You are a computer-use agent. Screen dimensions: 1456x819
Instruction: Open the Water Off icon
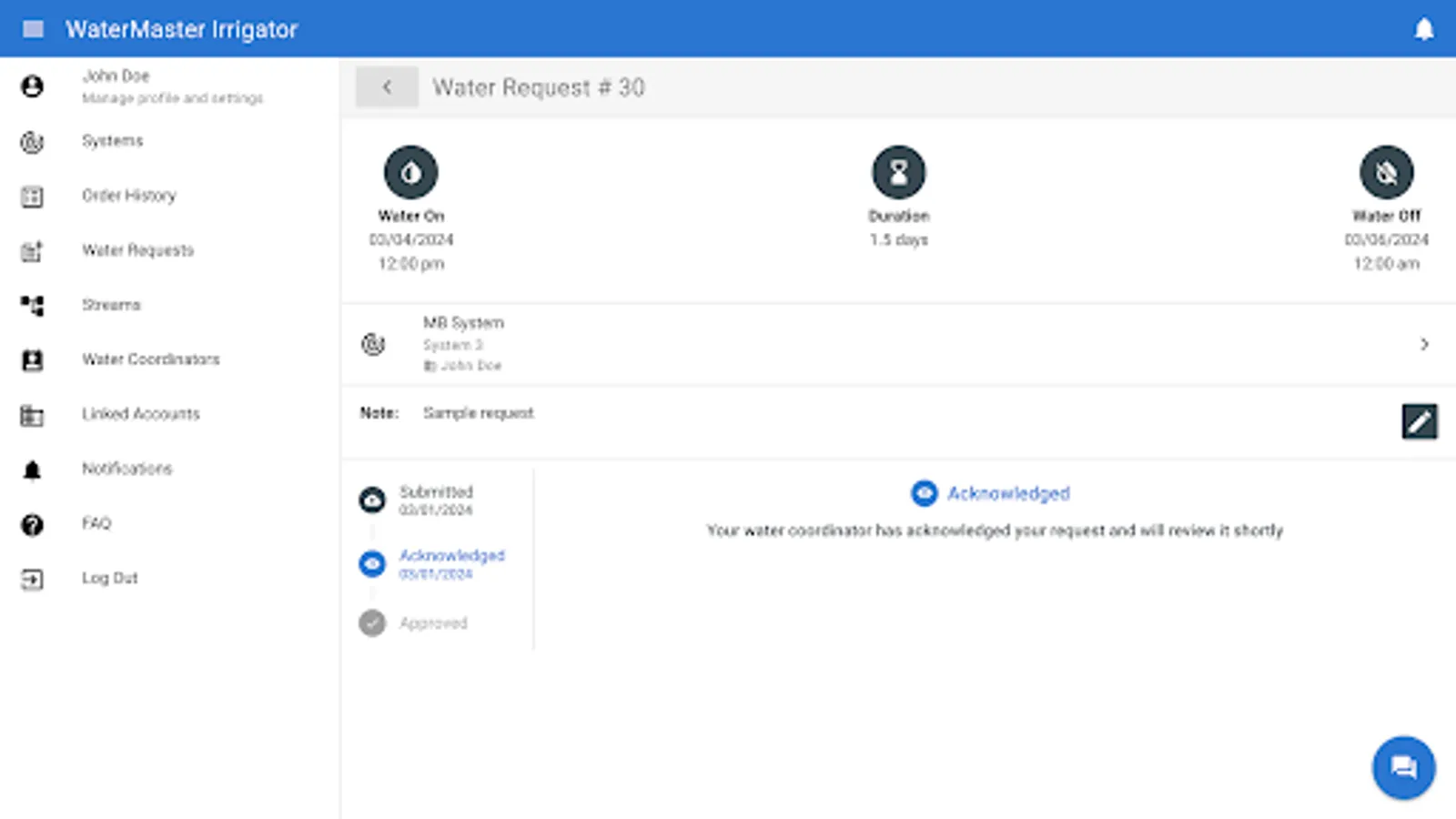(x=1386, y=171)
